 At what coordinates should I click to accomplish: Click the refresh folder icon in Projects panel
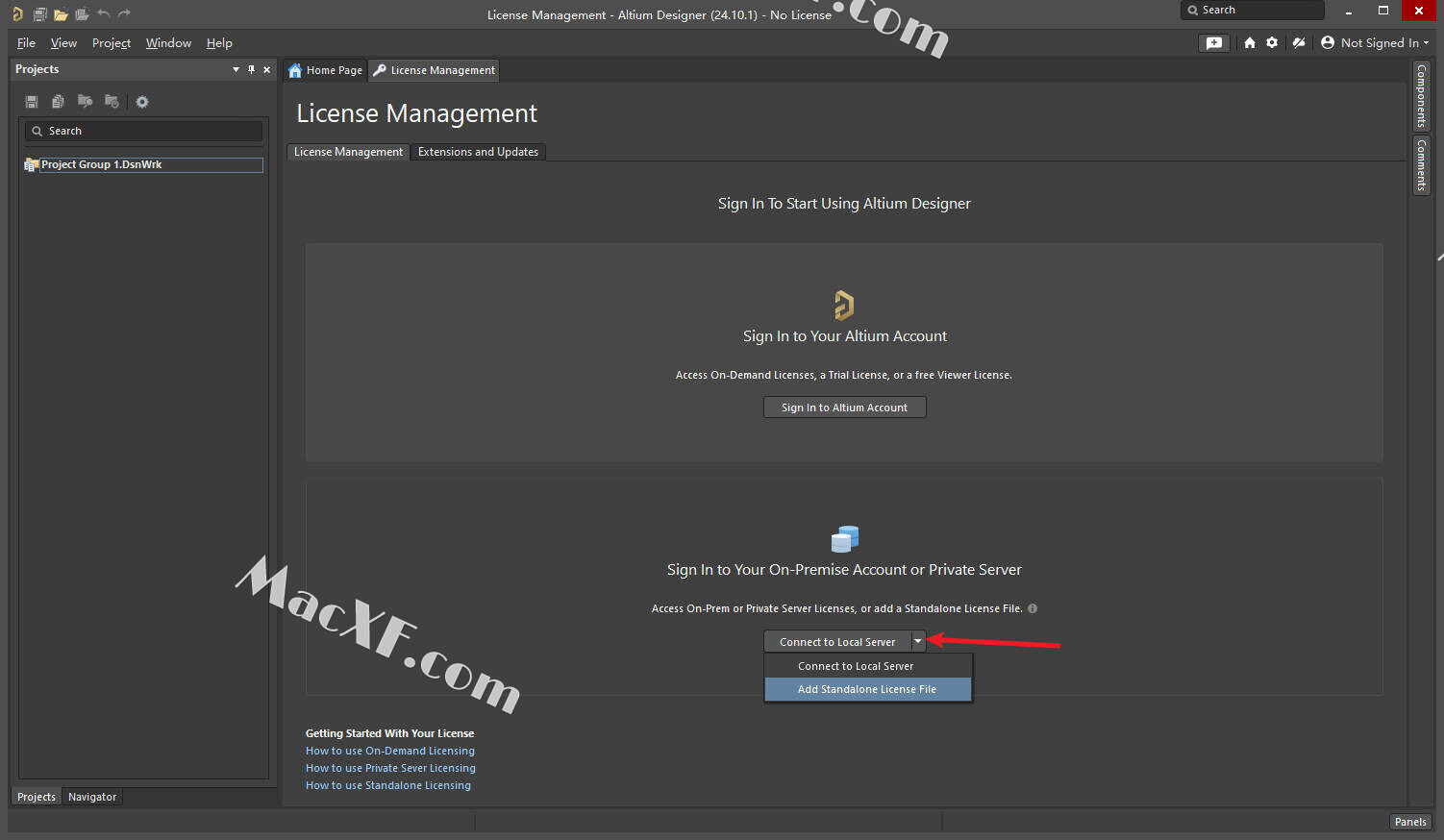point(112,102)
